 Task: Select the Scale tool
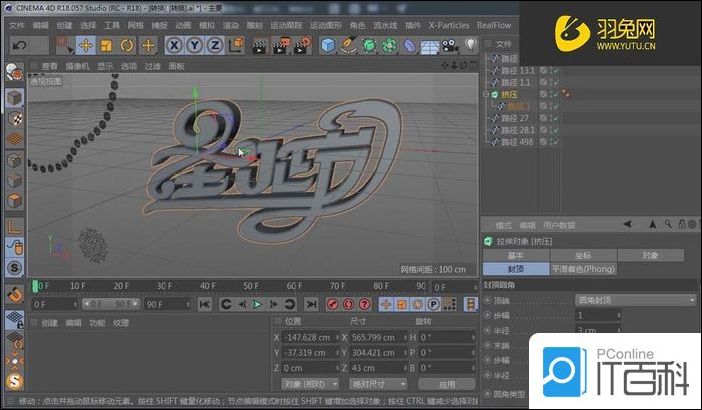click(x=107, y=45)
